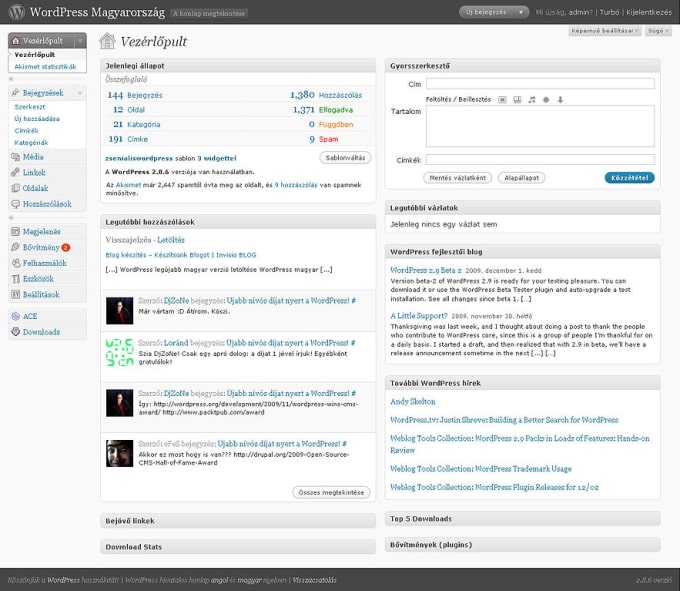Screen dimensions: 680x591
Task: Open Akismet statisztikák submenu item
Action: [x=46, y=67]
